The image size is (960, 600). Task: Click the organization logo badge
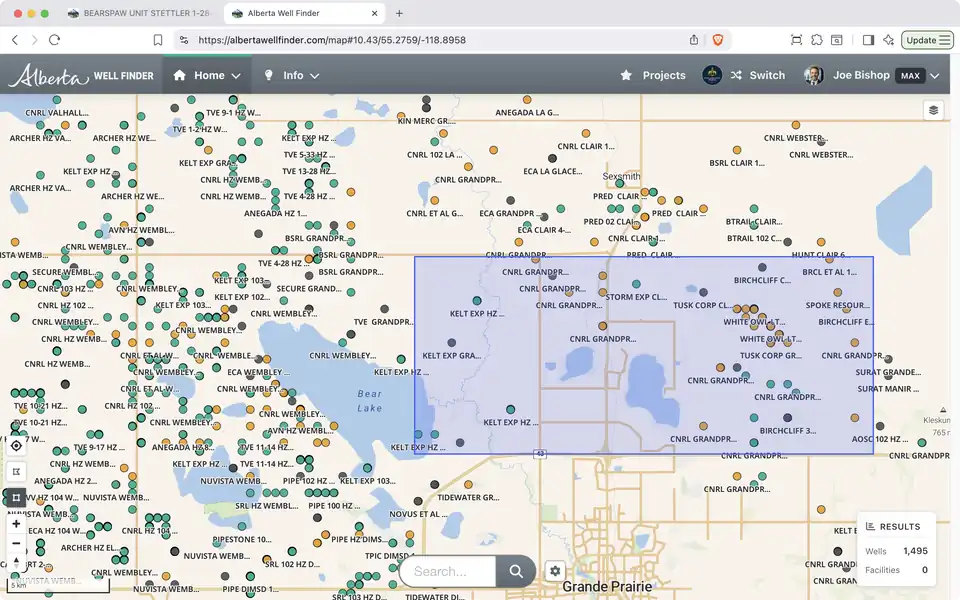711,75
